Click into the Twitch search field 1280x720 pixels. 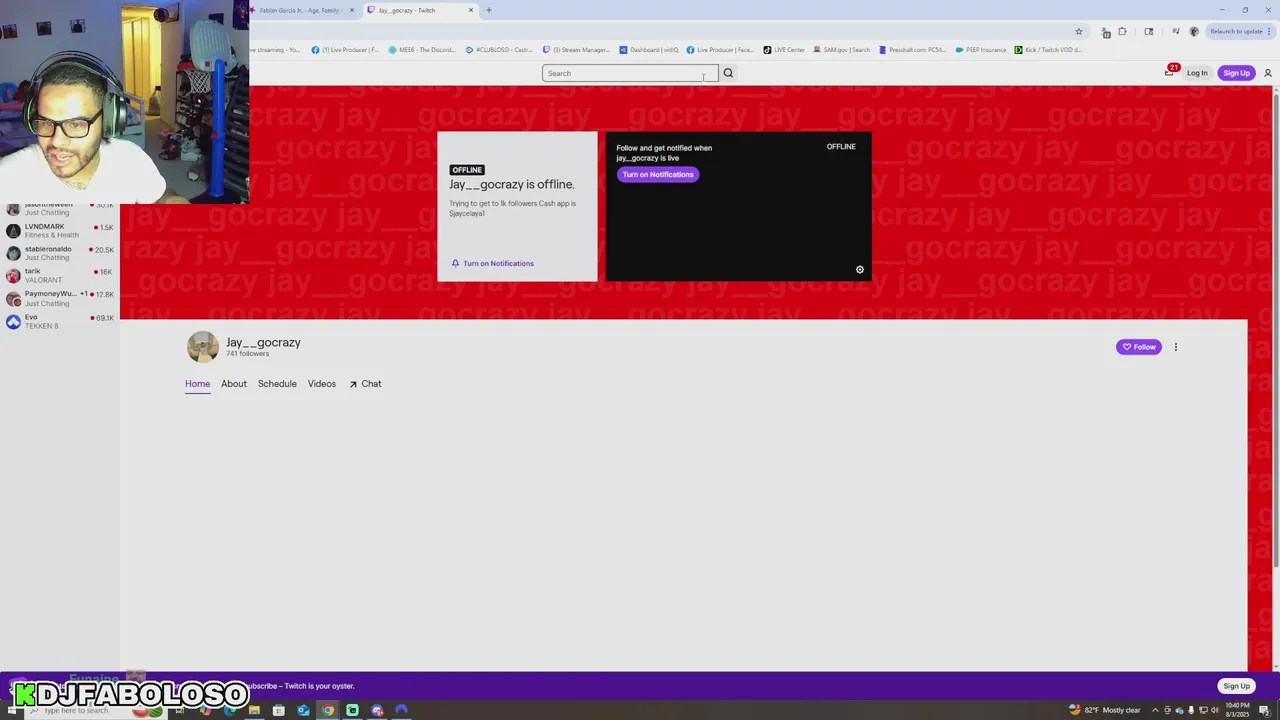pyautogui.click(x=630, y=73)
